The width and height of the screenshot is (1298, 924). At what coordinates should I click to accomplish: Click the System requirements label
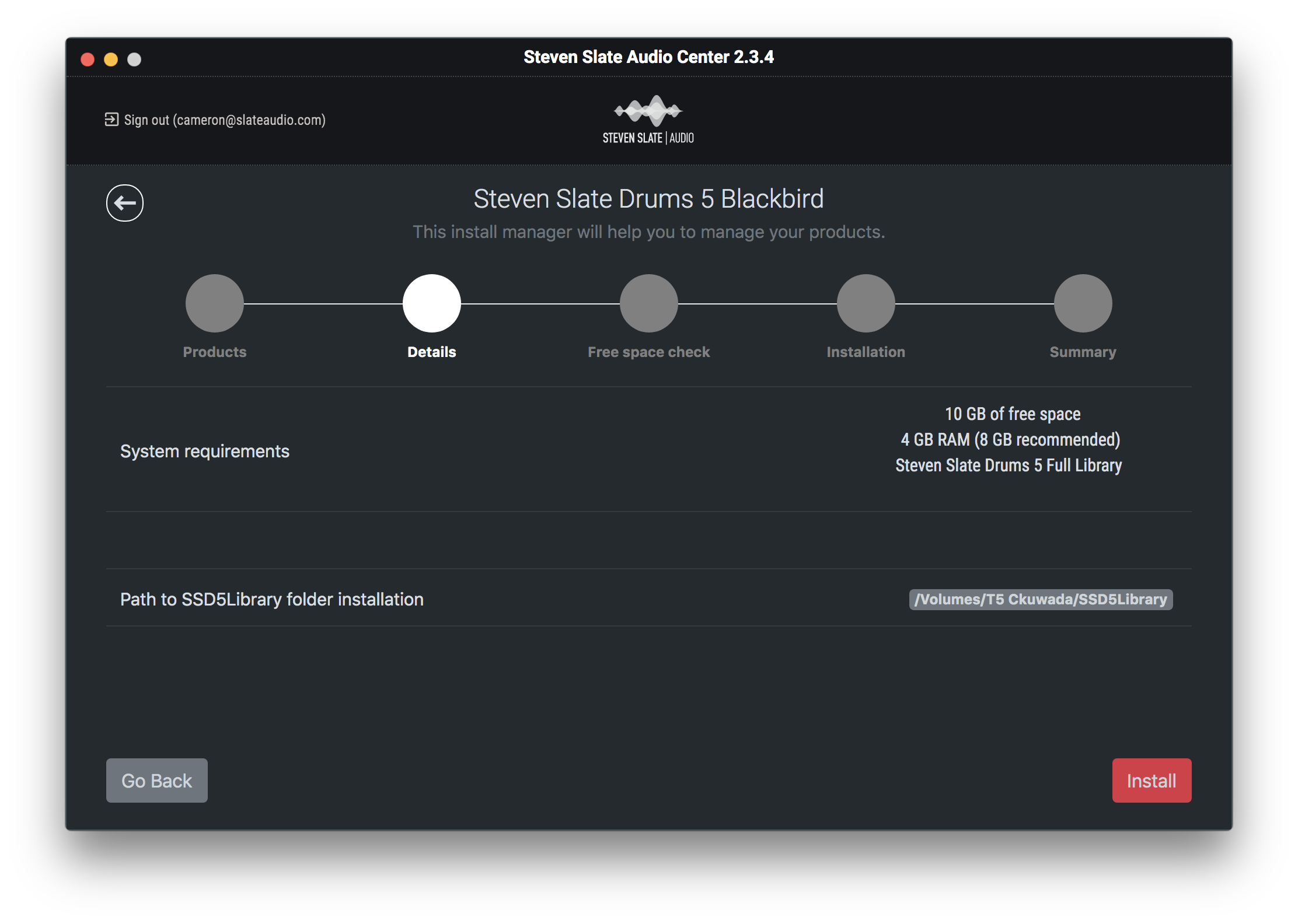(x=205, y=451)
